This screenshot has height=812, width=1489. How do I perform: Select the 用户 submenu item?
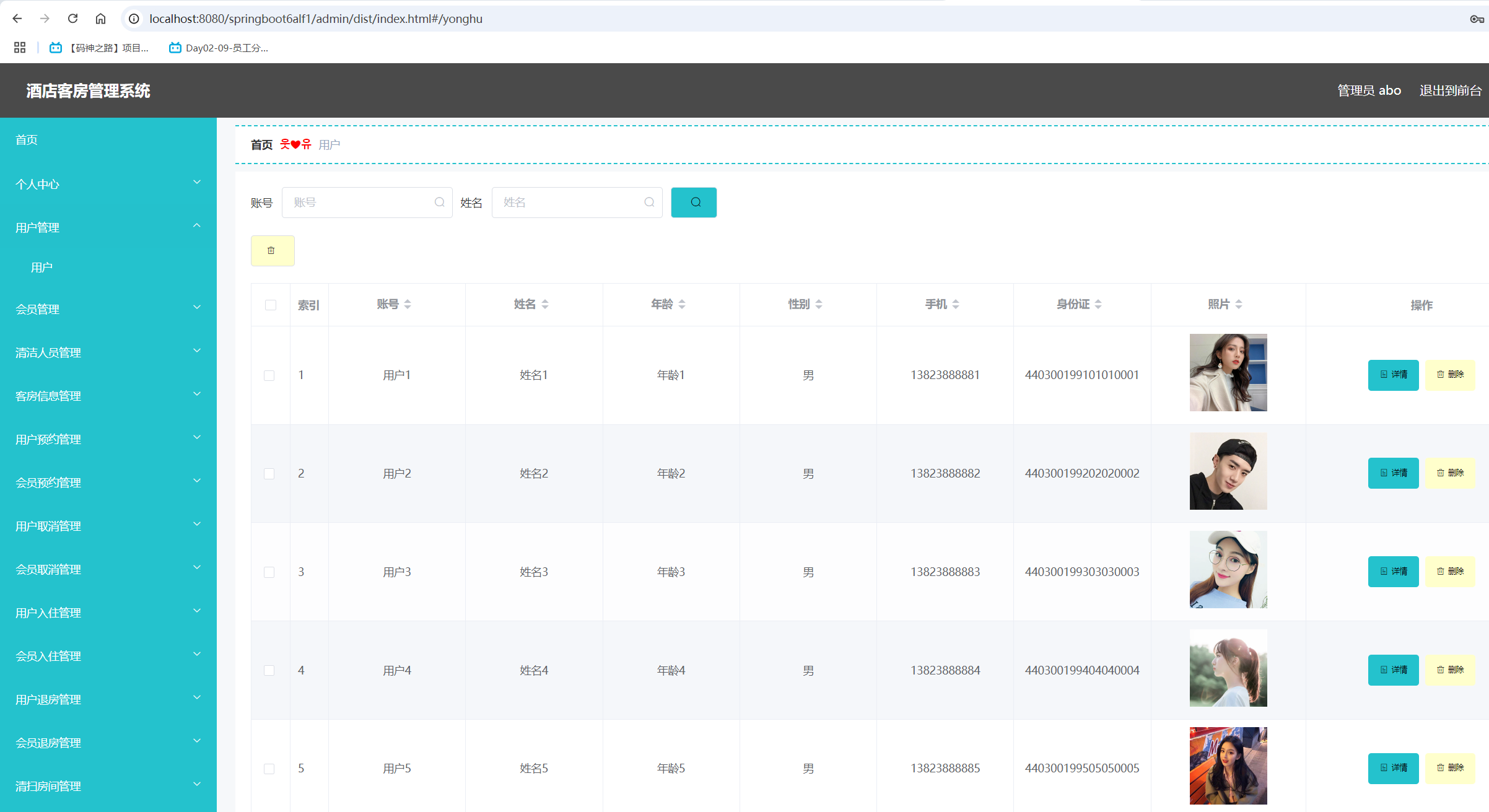pyautogui.click(x=42, y=268)
